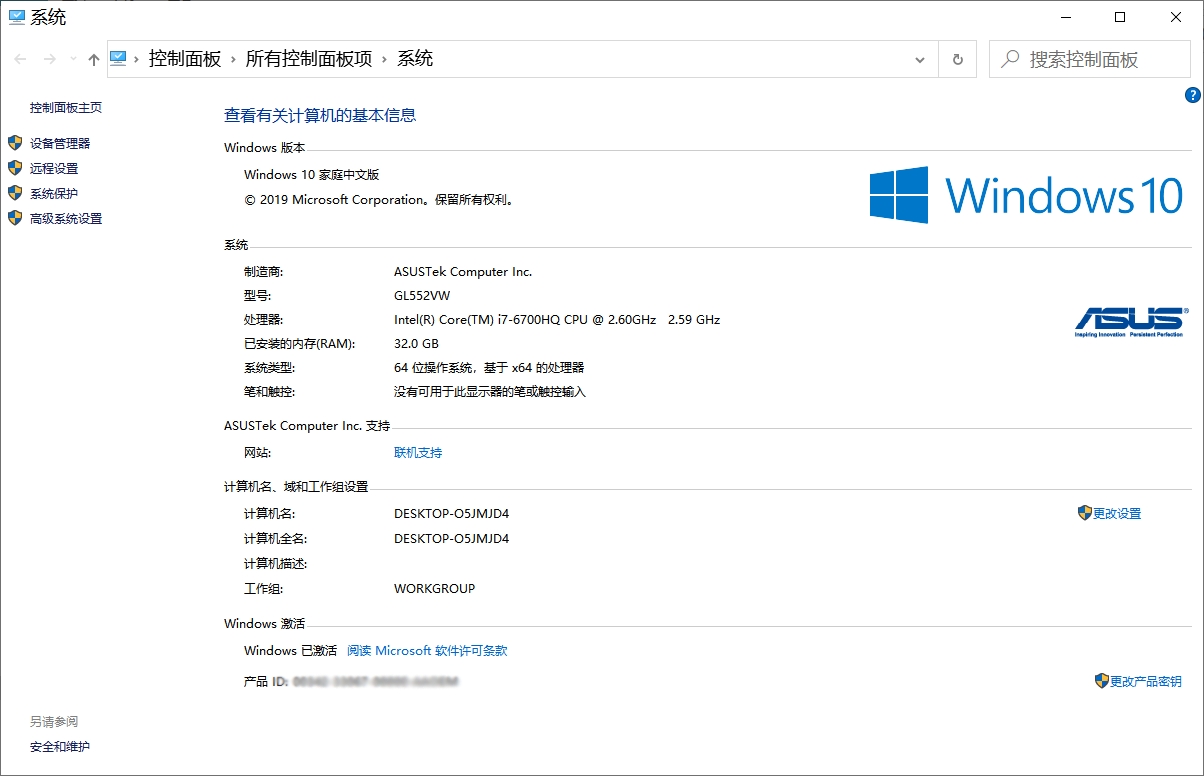Click the processor value Intel Core i7-6700HQ
This screenshot has height=776, width=1204.
click(x=557, y=320)
